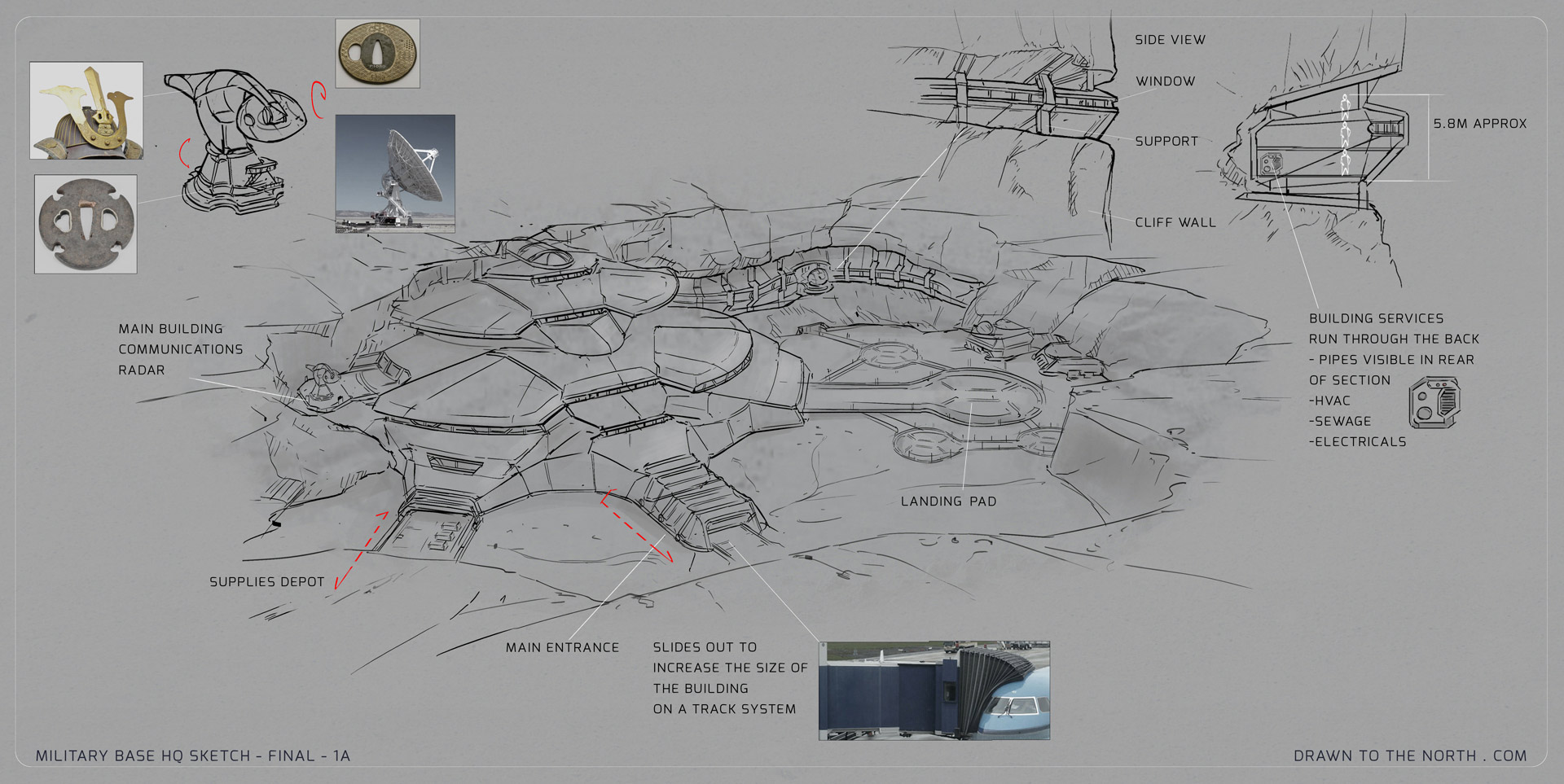The width and height of the screenshot is (1564, 784).
Task: Click the '-SEWAGE' list item
Action: click(x=1340, y=421)
